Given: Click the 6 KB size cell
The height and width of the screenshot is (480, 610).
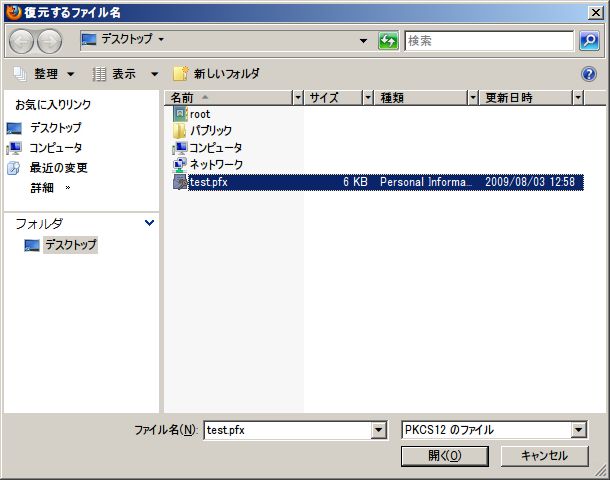Looking at the screenshot, I should [355, 182].
